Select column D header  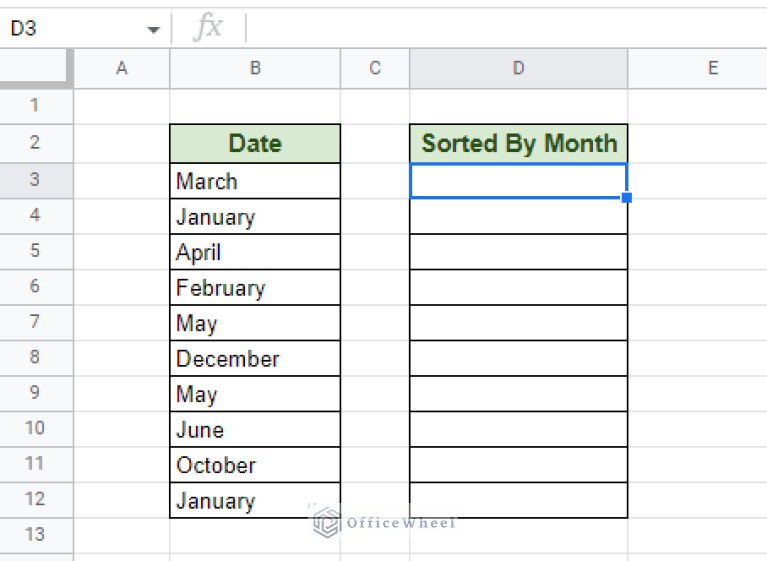coord(518,68)
